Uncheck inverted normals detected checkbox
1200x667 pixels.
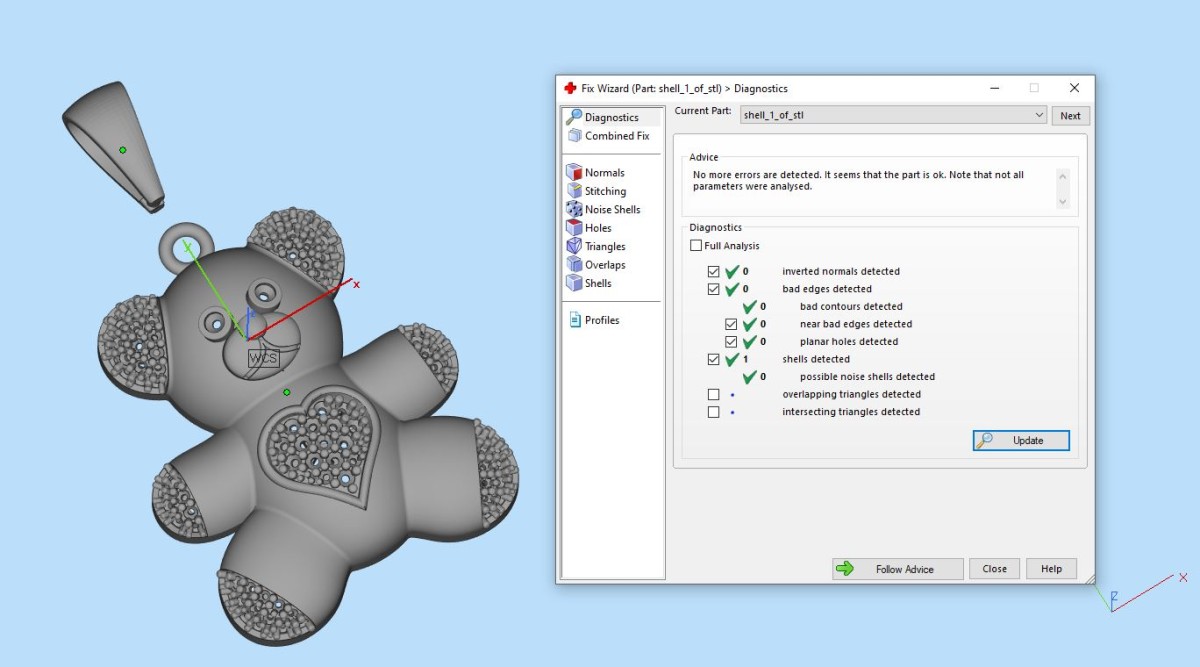tap(713, 271)
